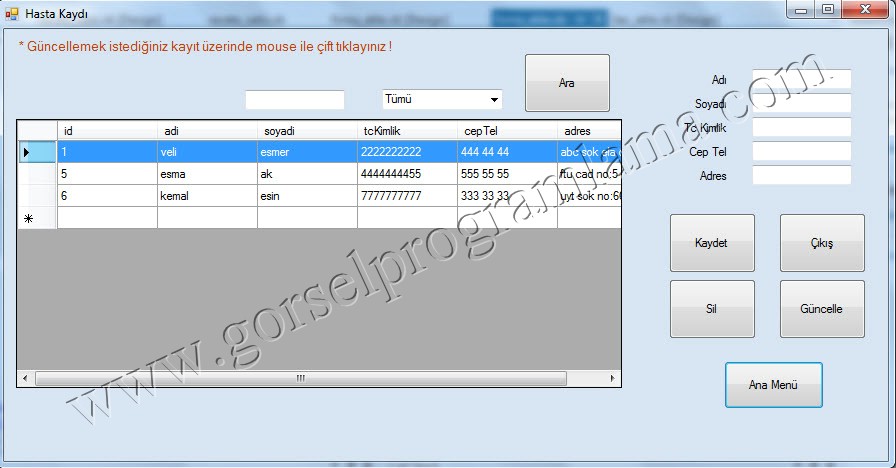Sort grid by the tcKimlik column header
The height and width of the screenshot is (468, 896).
pyautogui.click(x=406, y=131)
